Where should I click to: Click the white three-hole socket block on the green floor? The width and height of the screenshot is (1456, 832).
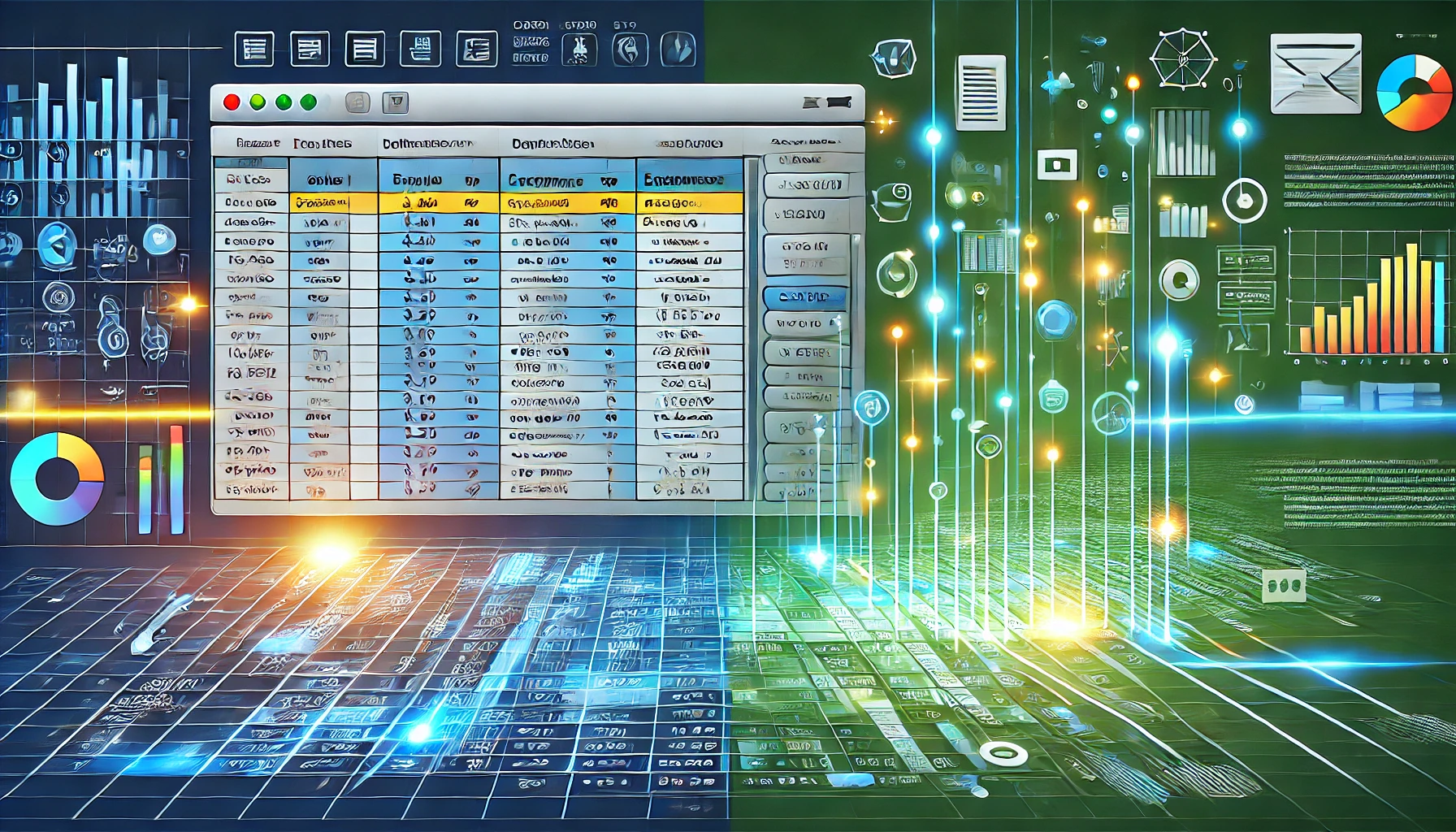tap(1284, 585)
